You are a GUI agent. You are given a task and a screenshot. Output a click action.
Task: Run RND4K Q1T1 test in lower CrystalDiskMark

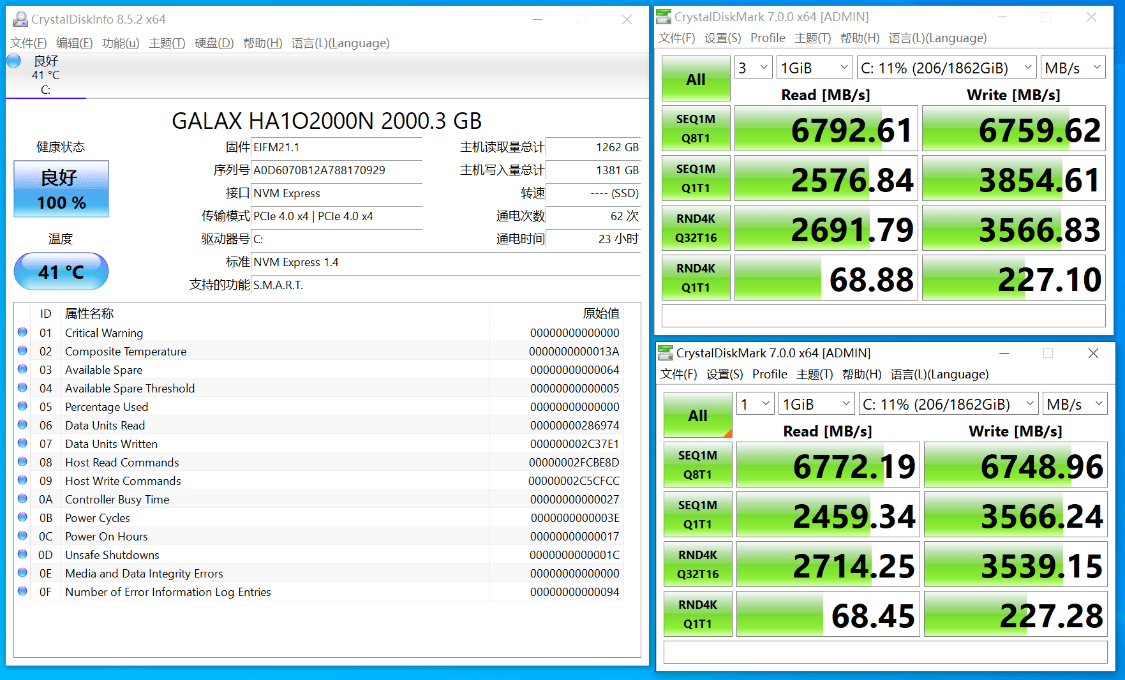698,614
